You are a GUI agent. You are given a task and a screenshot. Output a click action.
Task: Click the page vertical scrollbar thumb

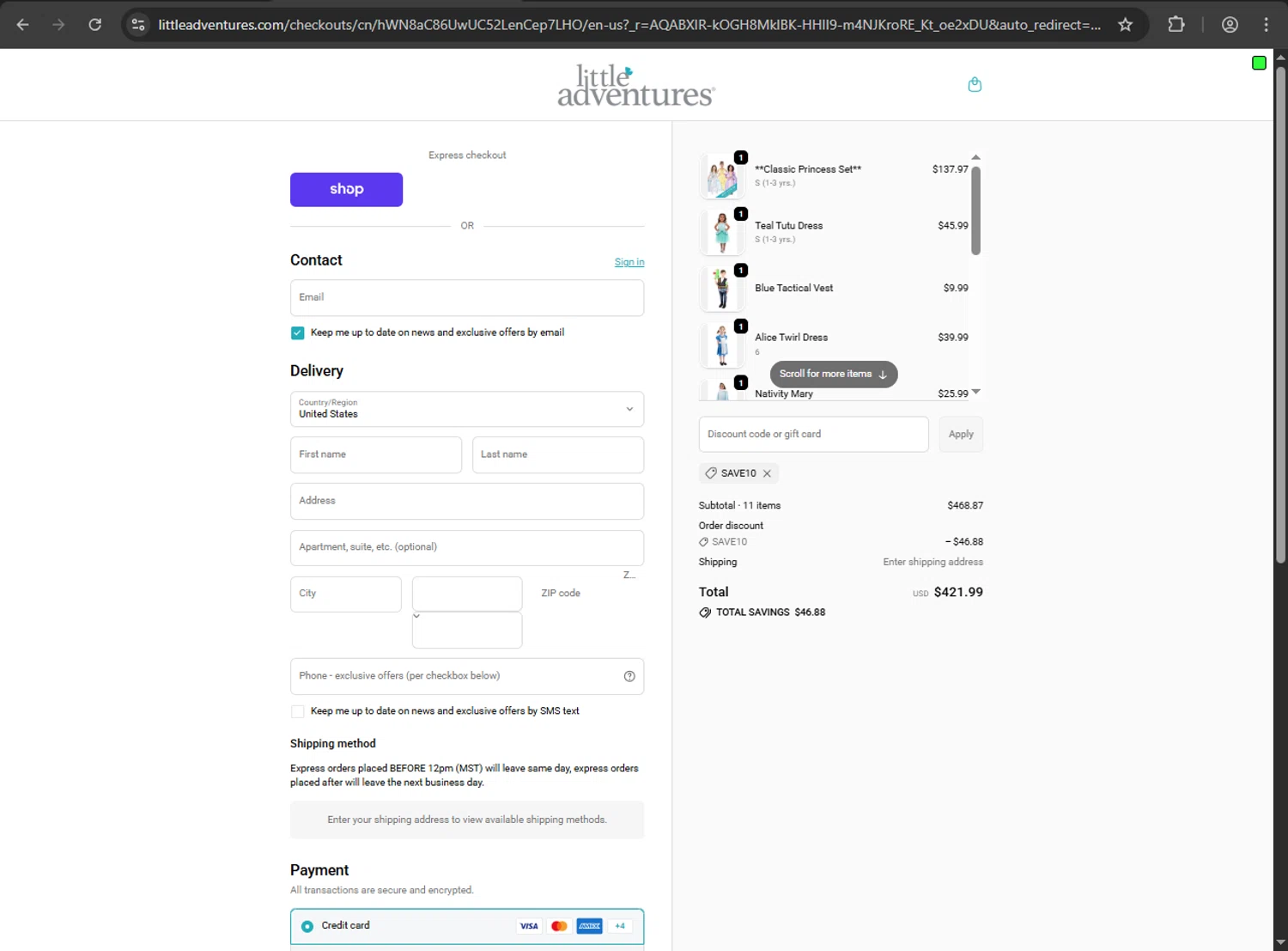(x=1280, y=314)
